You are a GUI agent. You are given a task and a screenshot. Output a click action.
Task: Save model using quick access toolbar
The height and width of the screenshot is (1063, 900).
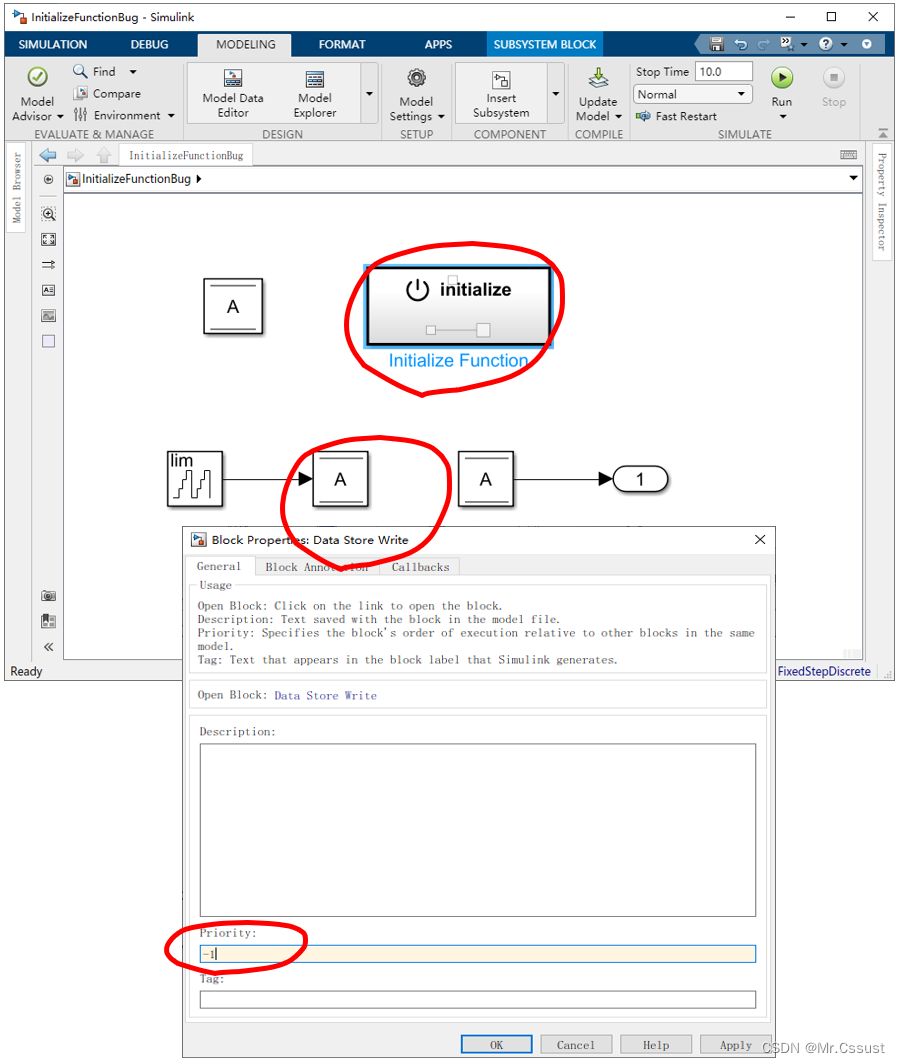coord(716,44)
